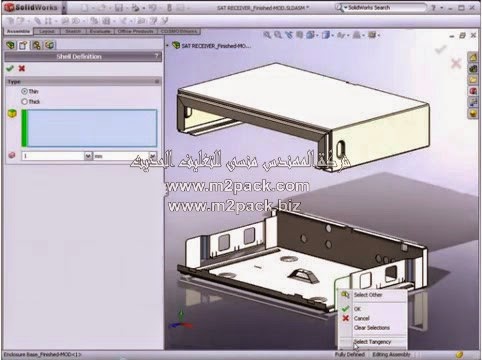Click the Undo icon in title toolbar
The width and height of the screenshot is (482, 360).
point(152,7)
